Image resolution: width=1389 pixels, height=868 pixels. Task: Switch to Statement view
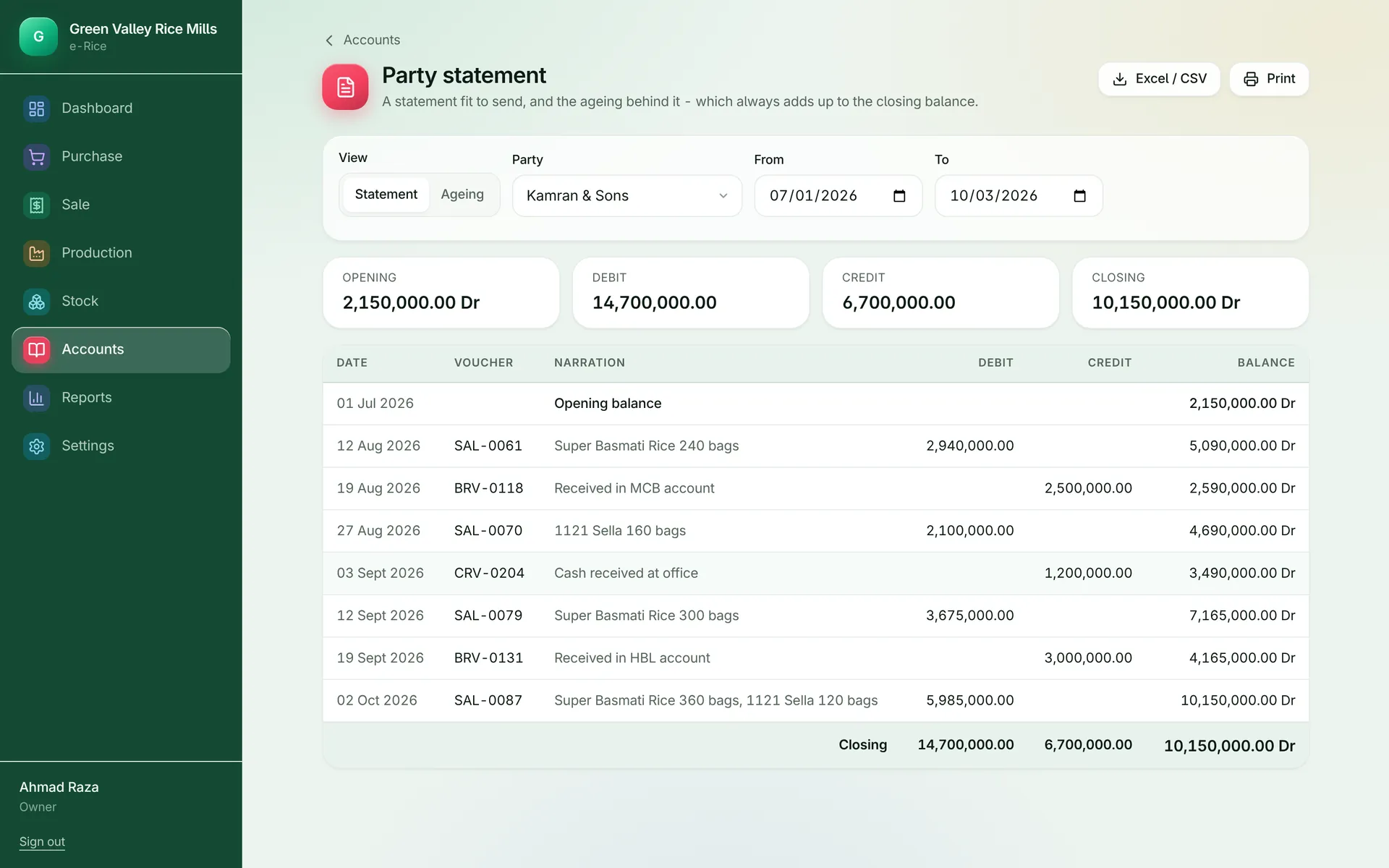386,195
